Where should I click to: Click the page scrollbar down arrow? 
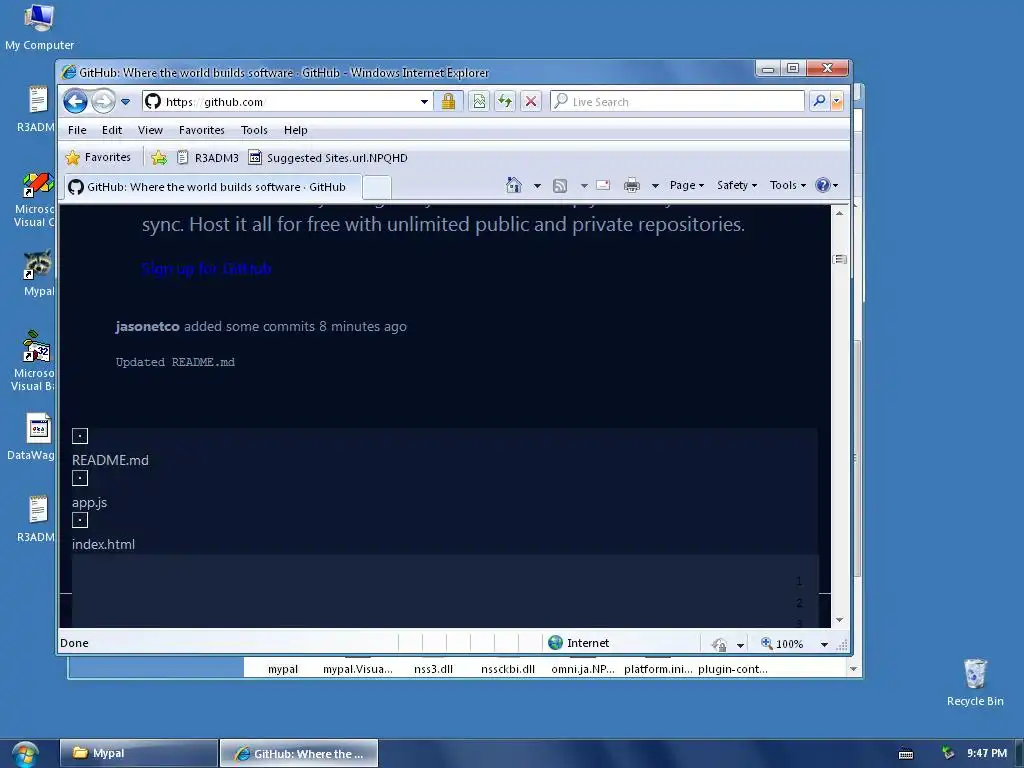pos(840,620)
